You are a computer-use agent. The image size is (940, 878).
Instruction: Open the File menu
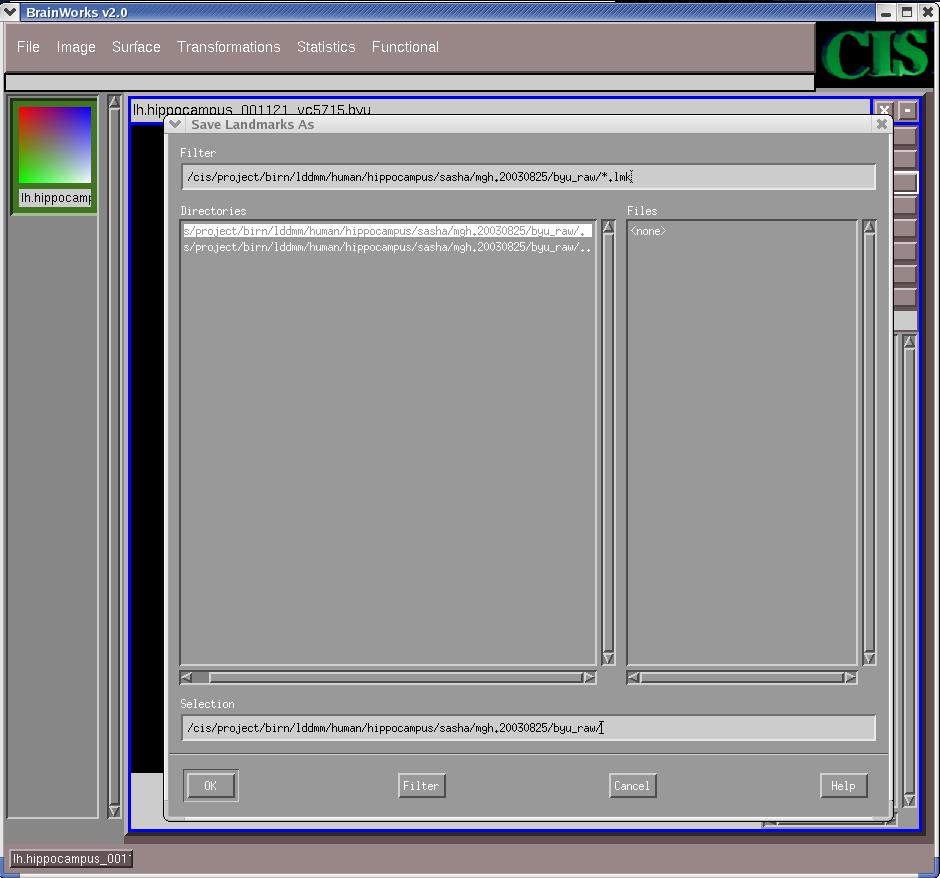[x=28, y=47]
